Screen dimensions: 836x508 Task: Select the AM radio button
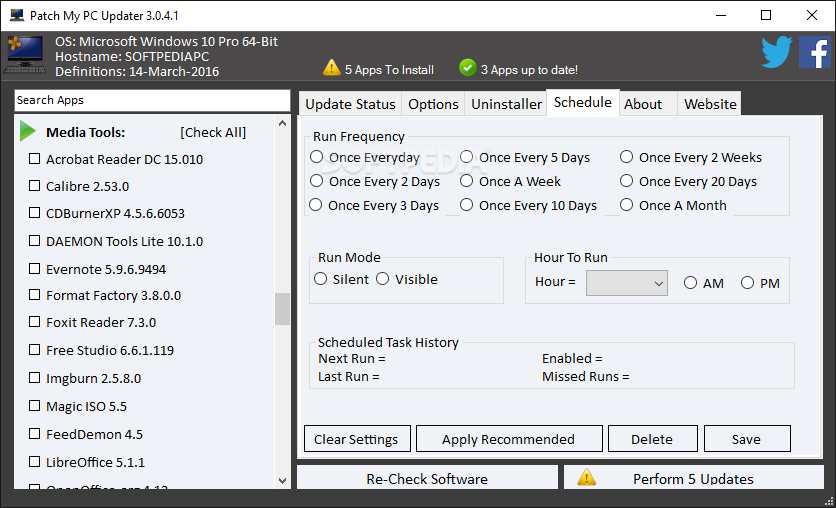coord(690,283)
